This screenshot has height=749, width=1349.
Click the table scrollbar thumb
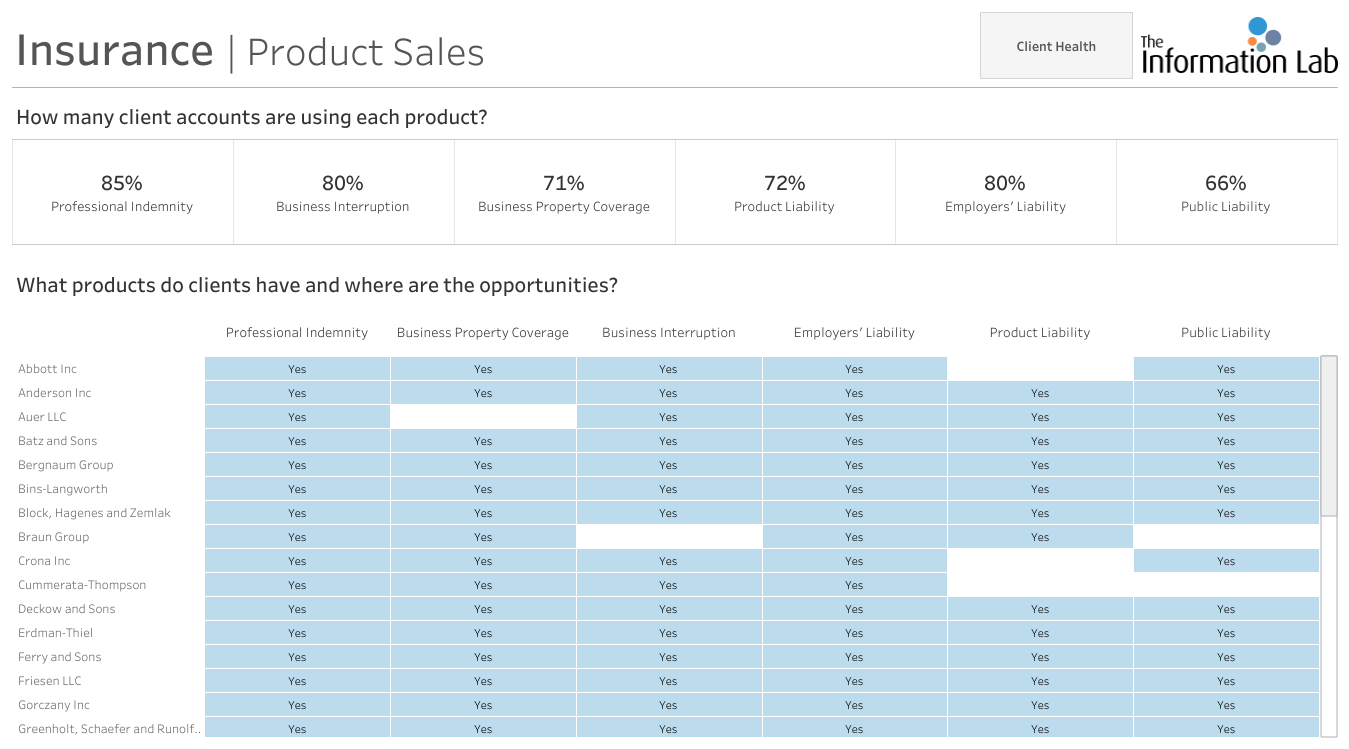[1329, 436]
